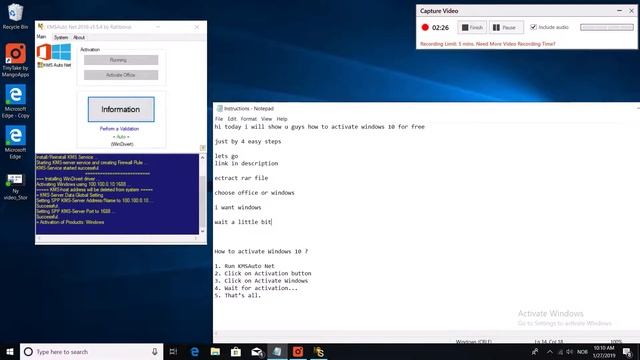Screen dimensions: 640x360
Task: Click the '3. Click on Activate Windows' line
Action: click(261, 280)
